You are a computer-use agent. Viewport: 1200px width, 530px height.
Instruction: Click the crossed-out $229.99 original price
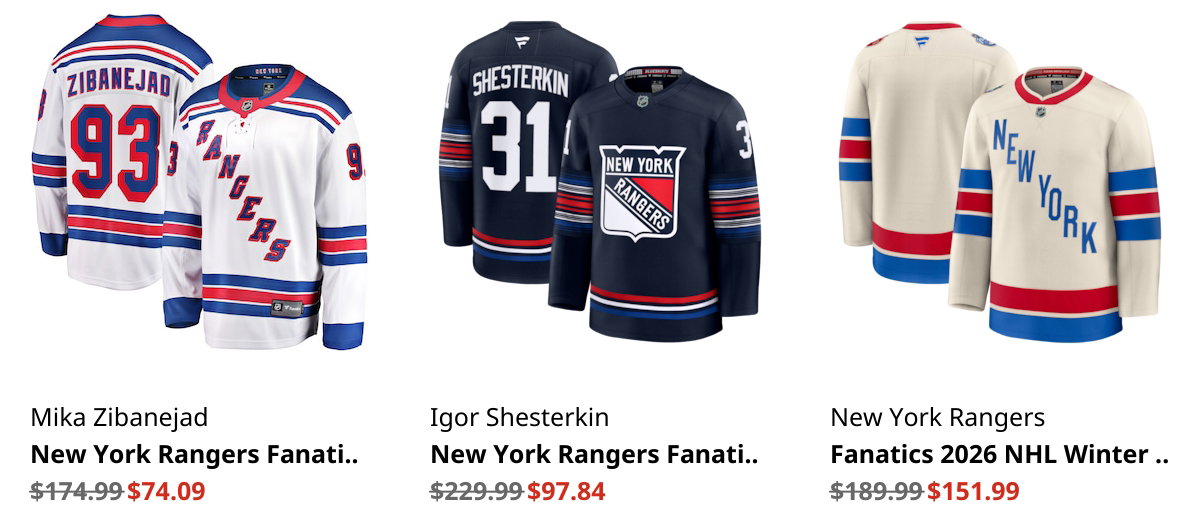(477, 491)
